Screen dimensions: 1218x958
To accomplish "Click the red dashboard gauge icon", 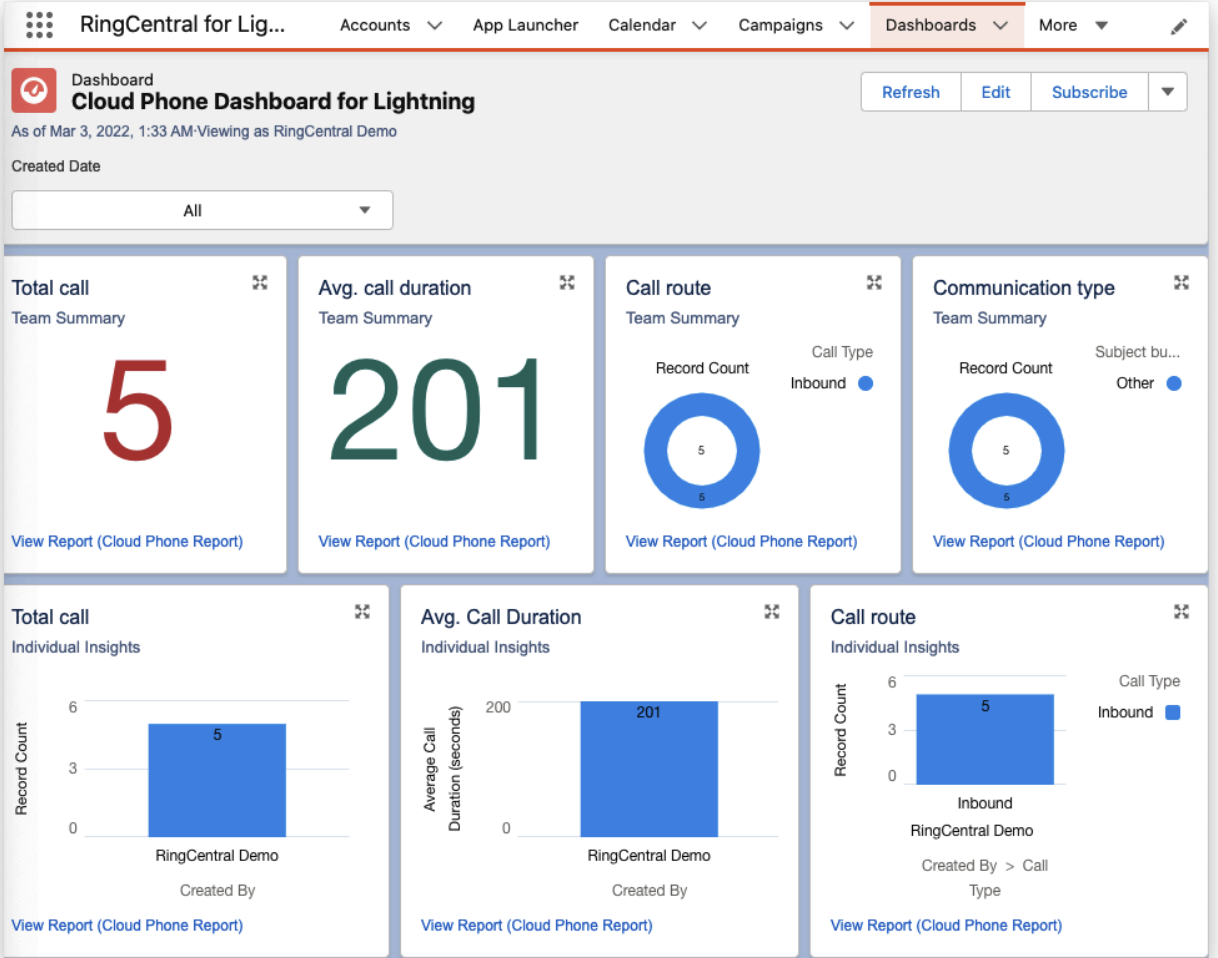I will coord(34,91).
